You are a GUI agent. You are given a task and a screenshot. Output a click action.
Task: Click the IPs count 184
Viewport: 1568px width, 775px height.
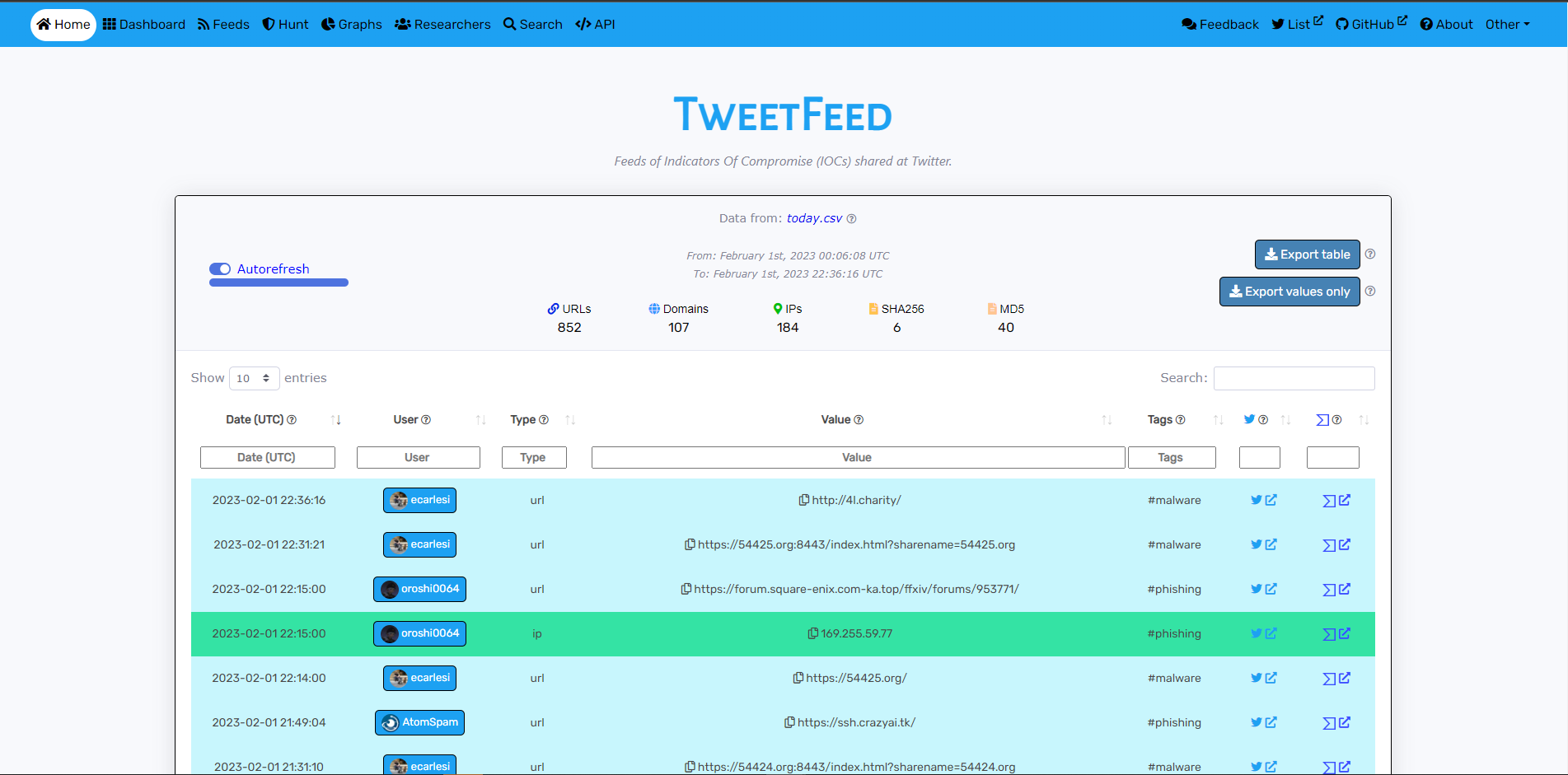coord(788,328)
